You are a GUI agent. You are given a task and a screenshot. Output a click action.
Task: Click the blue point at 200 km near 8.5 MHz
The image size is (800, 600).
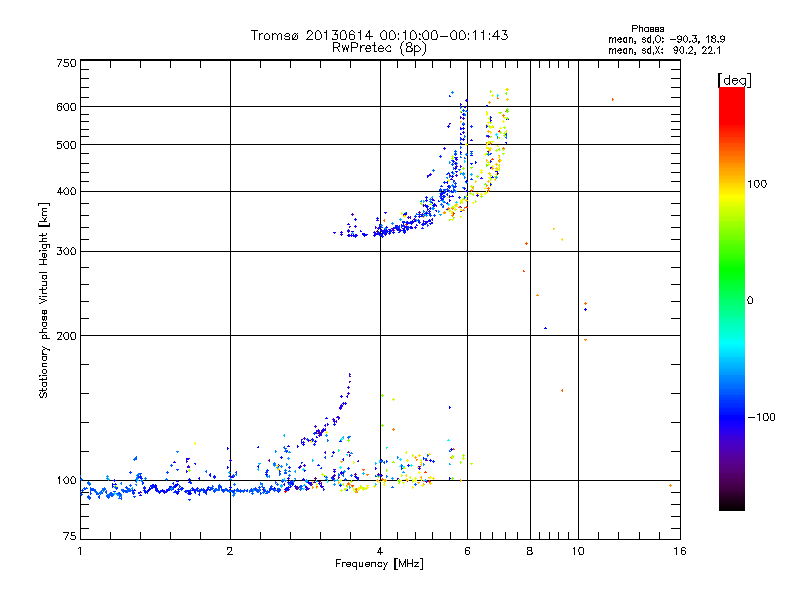[545, 328]
